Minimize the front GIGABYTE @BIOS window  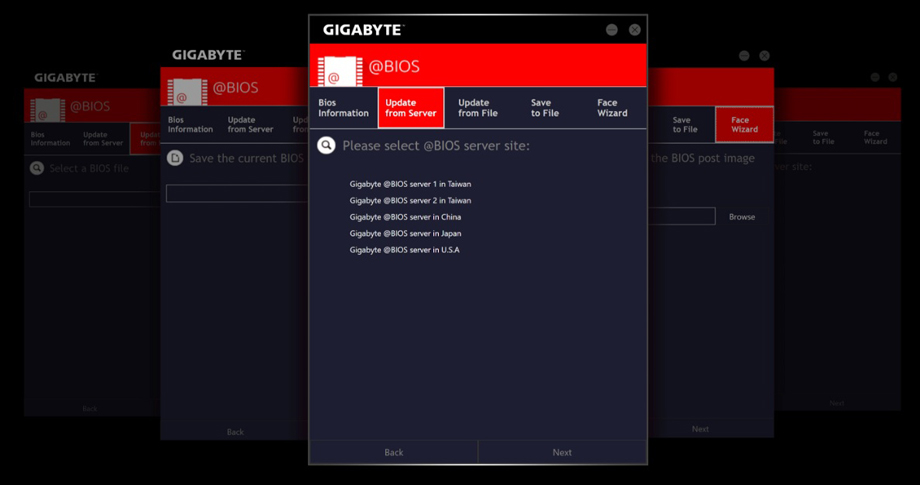coord(612,30)
